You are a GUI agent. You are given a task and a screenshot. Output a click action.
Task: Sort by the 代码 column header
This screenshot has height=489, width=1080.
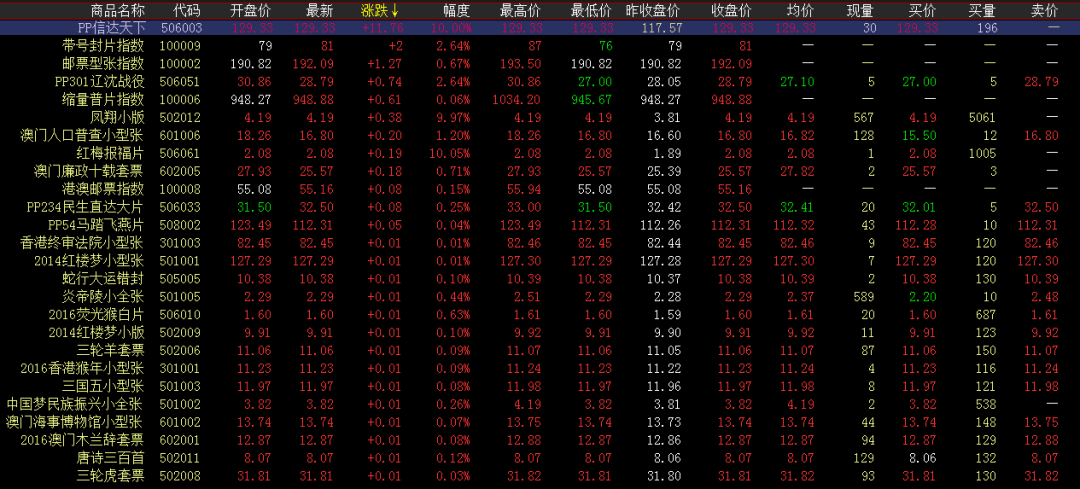[x=187, y=10]
